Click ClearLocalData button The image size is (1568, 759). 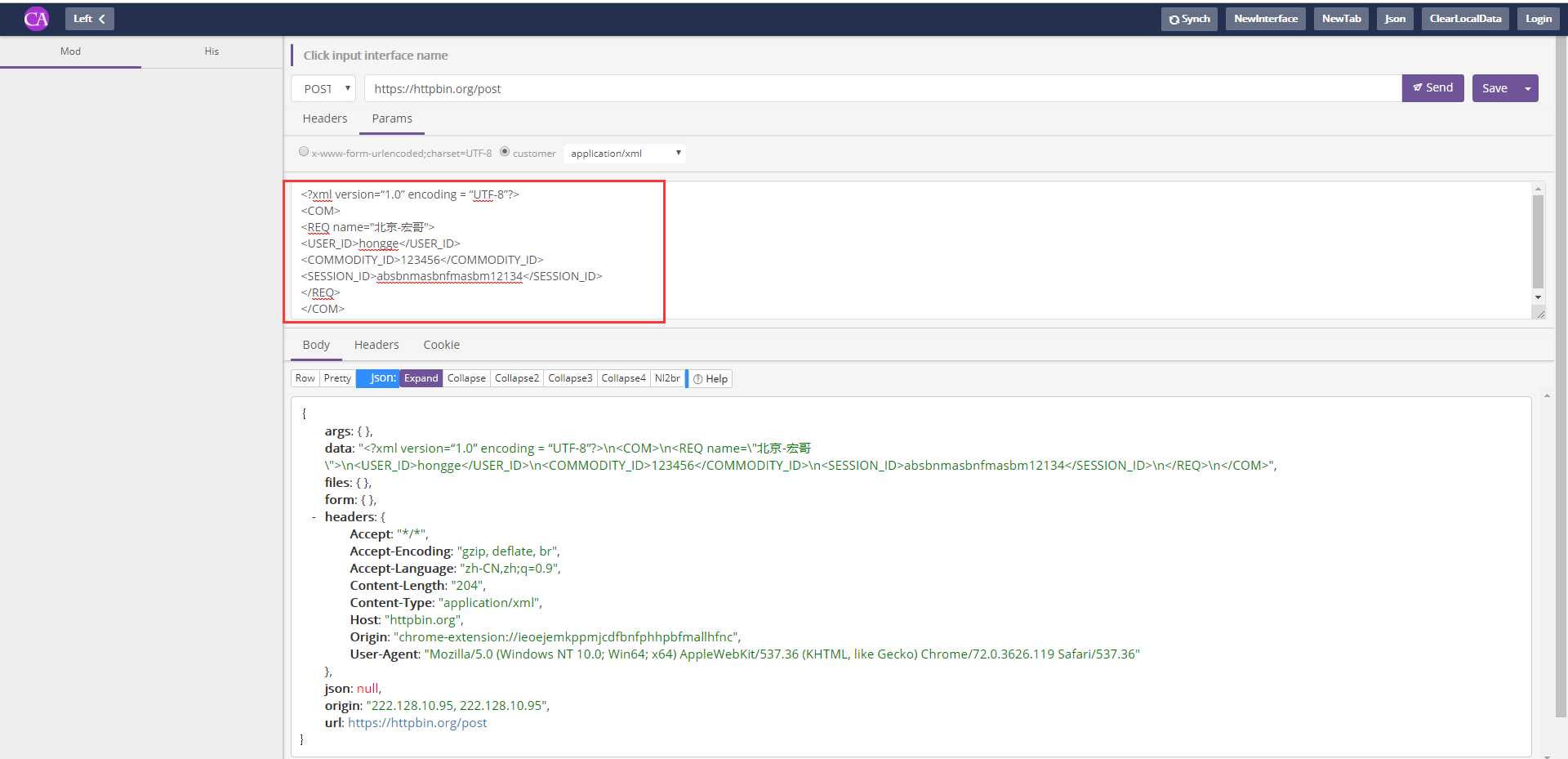(x=1465, y=19)
